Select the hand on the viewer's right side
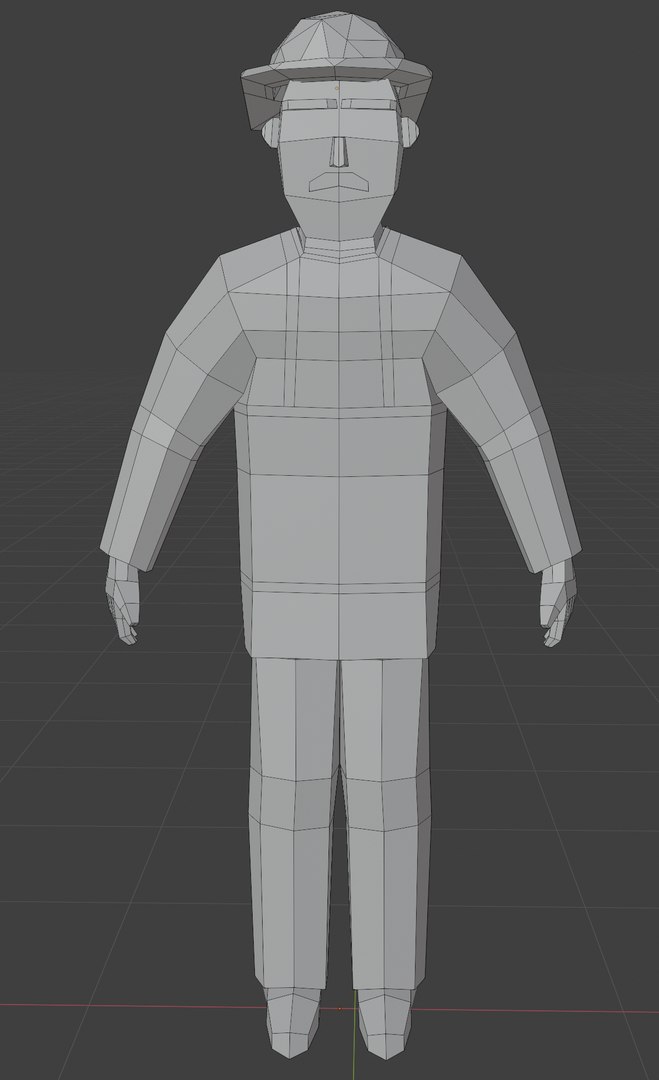Image resolution: width=659 pixels, height=1080 pixels. click(556, 601)
